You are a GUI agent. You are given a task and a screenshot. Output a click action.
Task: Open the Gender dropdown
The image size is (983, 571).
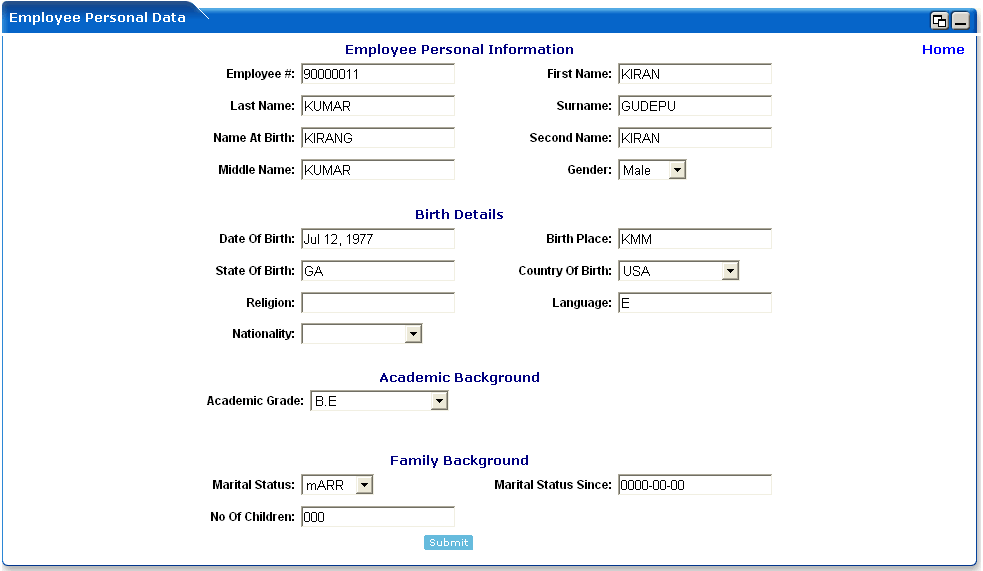point(652,170)
